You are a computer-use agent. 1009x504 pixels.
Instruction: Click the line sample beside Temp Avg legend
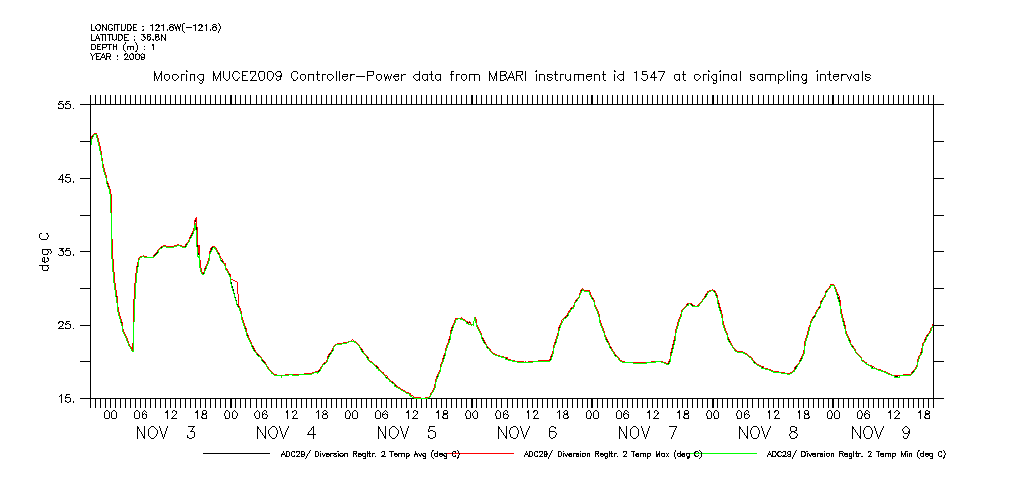[238, 454]
